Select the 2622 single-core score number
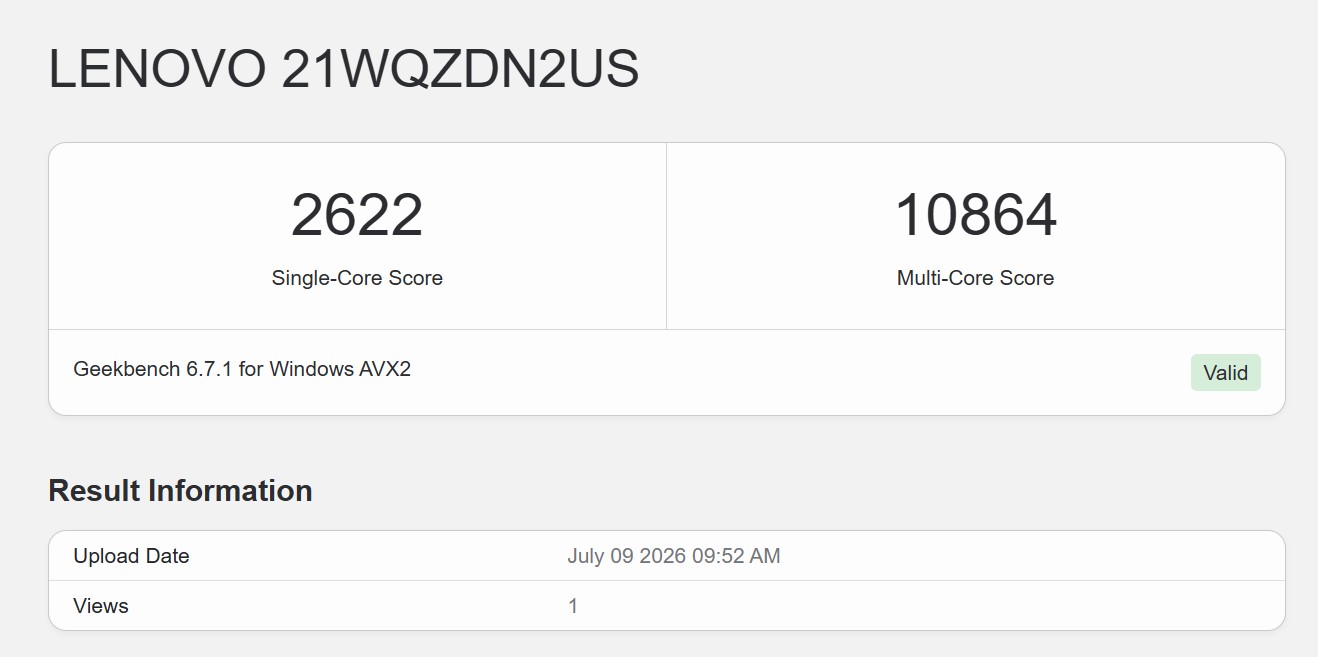 point(357,215)
